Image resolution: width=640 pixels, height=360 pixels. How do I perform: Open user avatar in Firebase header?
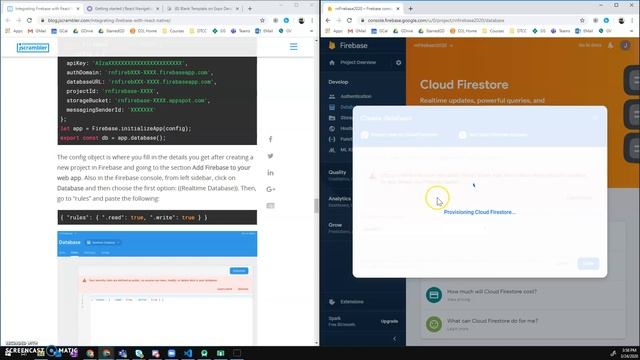[x=625, y=45]
